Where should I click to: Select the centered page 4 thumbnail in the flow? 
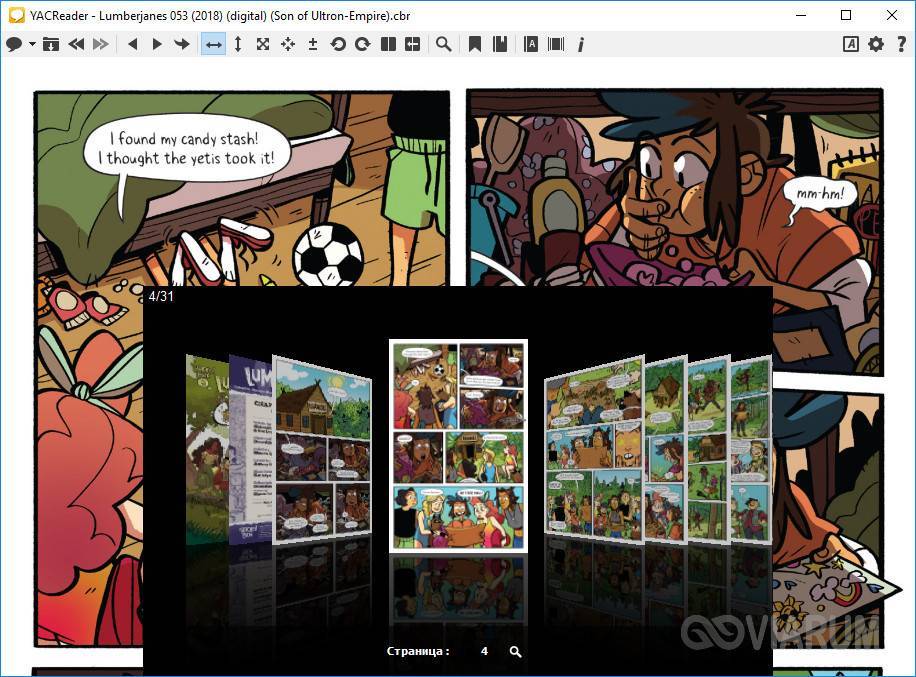click(458, 445)
